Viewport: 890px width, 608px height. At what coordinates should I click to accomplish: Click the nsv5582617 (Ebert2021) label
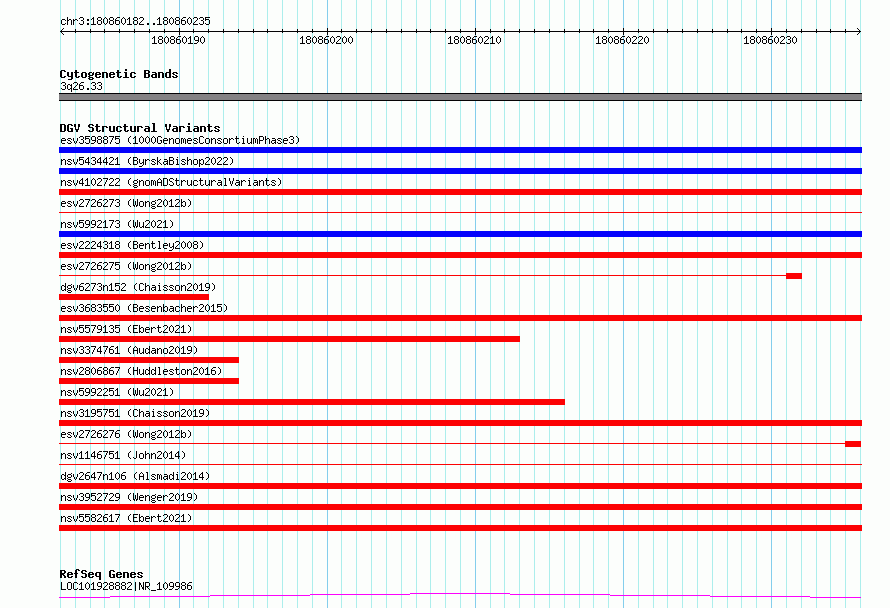coord(126,518)
